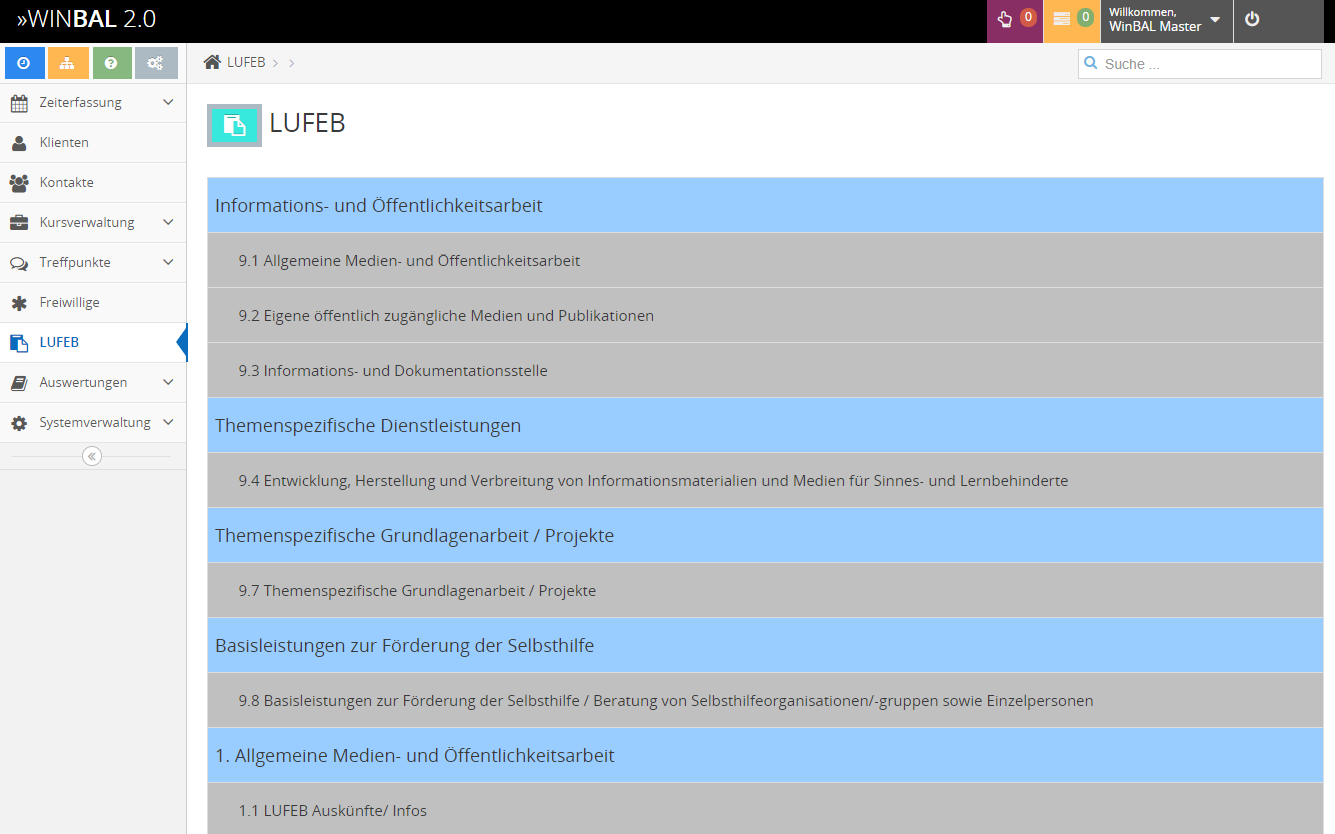Click the orange organization chart button
Image resolution: width=1335 pixels, height=834 pixels.
[x=68, y=63]
